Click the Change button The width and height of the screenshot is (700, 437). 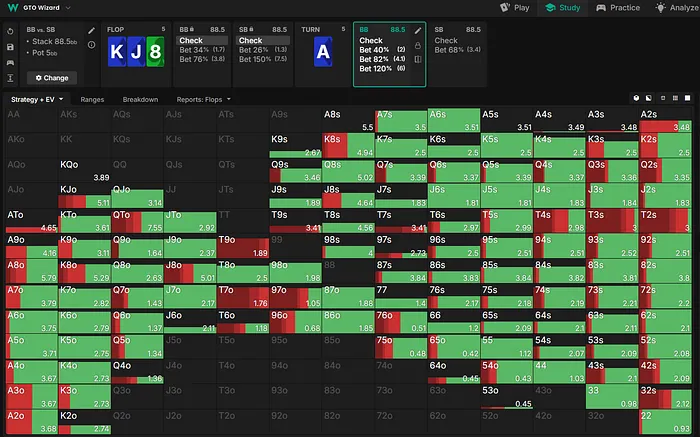pyautogui.click(x=50, y=77)
